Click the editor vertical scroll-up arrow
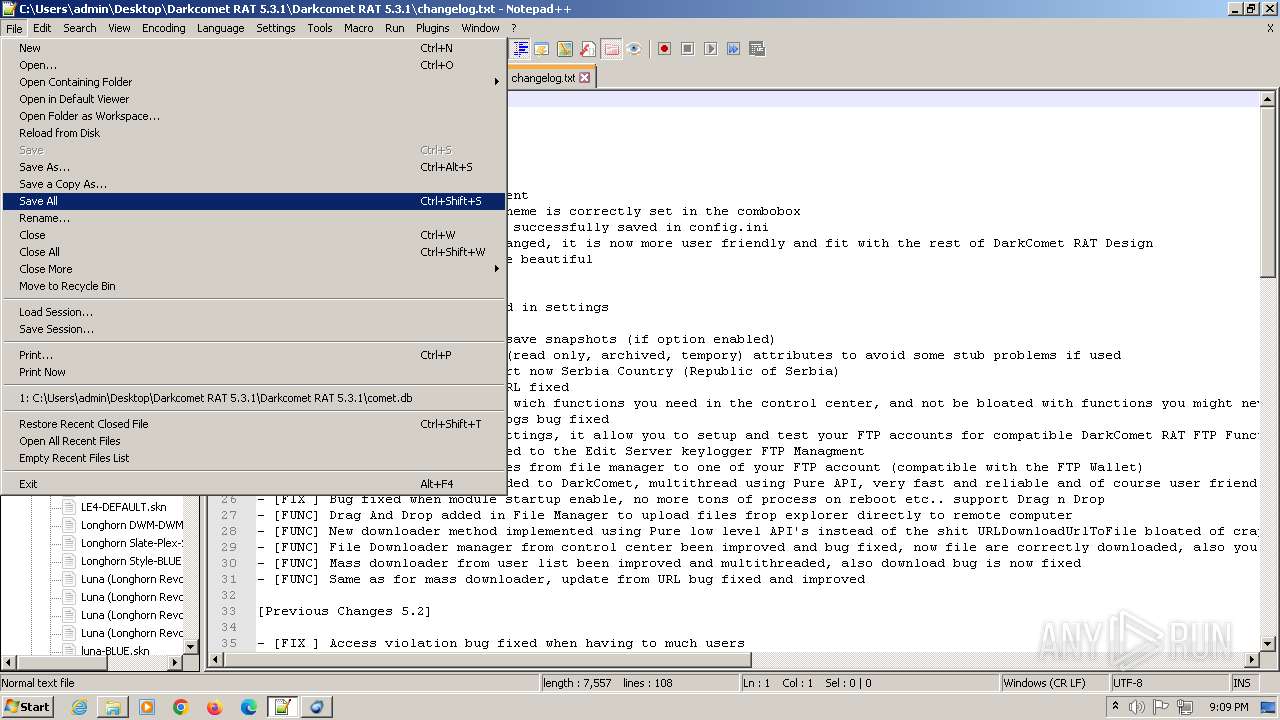 pyautogui.click(x=1267, y=99)
